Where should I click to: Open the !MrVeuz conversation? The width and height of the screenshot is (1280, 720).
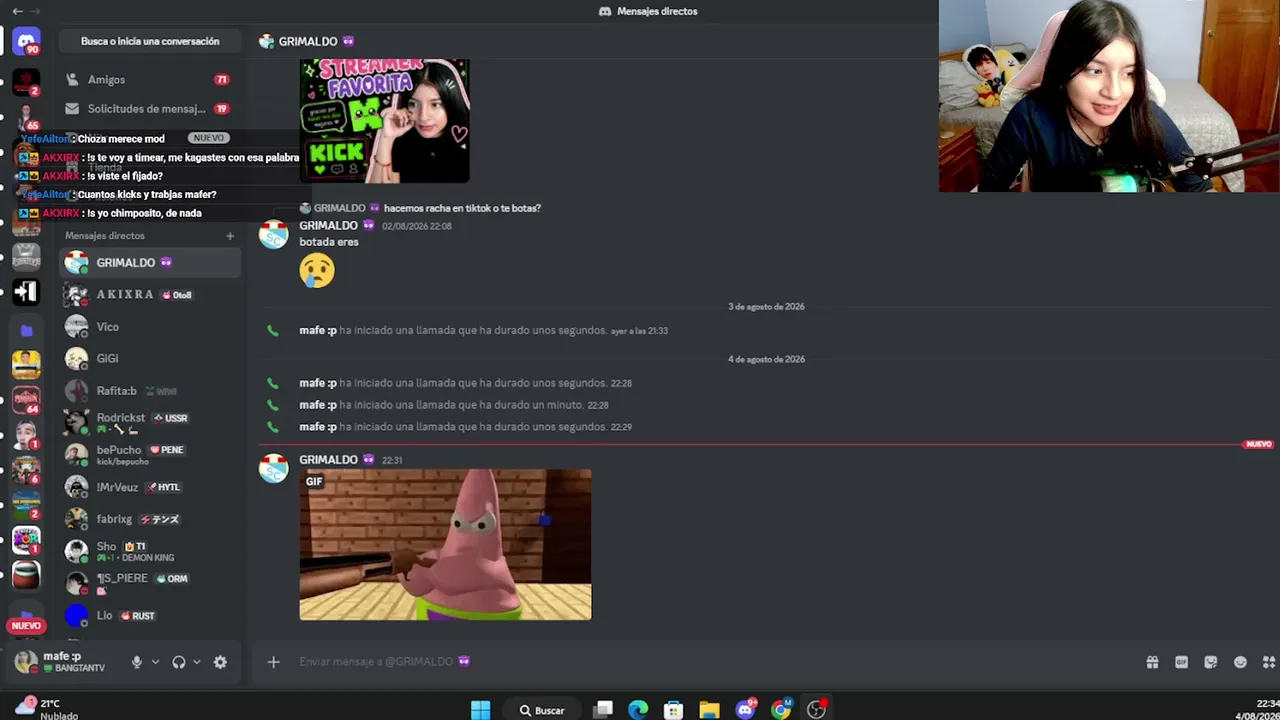[149, 487]
